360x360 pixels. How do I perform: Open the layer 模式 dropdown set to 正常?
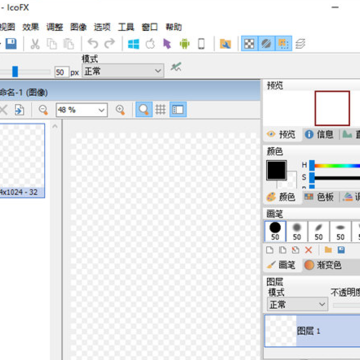[297, 304]
